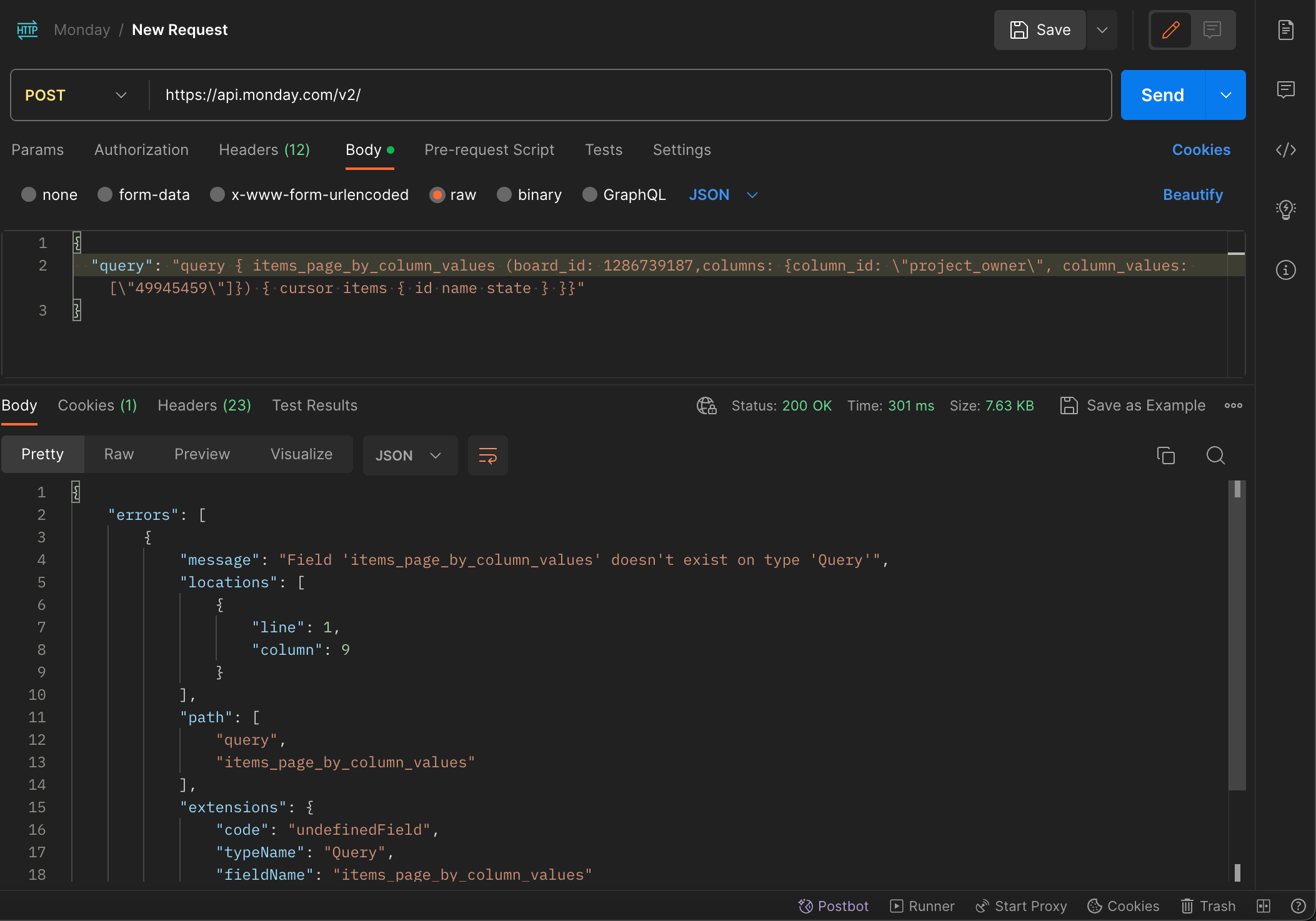
Task: Expand the Send options arrow
Action: pyautogui.click(x=1225, y=95)
